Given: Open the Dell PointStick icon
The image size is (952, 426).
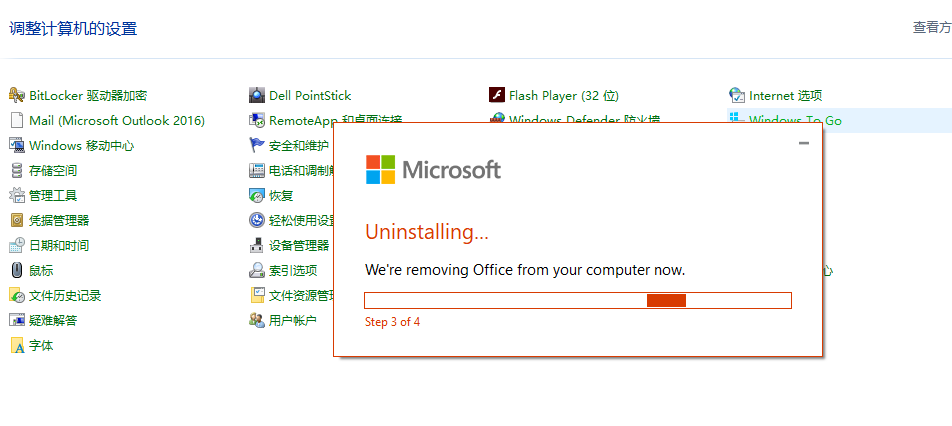Looking at the screenshot, I should click(x=257, y=95).
